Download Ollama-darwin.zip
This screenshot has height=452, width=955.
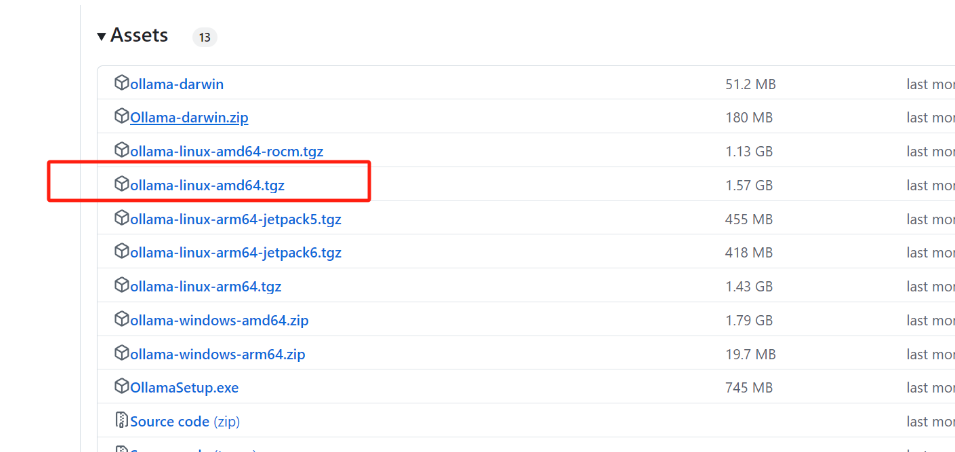click(x=189, y=118)
